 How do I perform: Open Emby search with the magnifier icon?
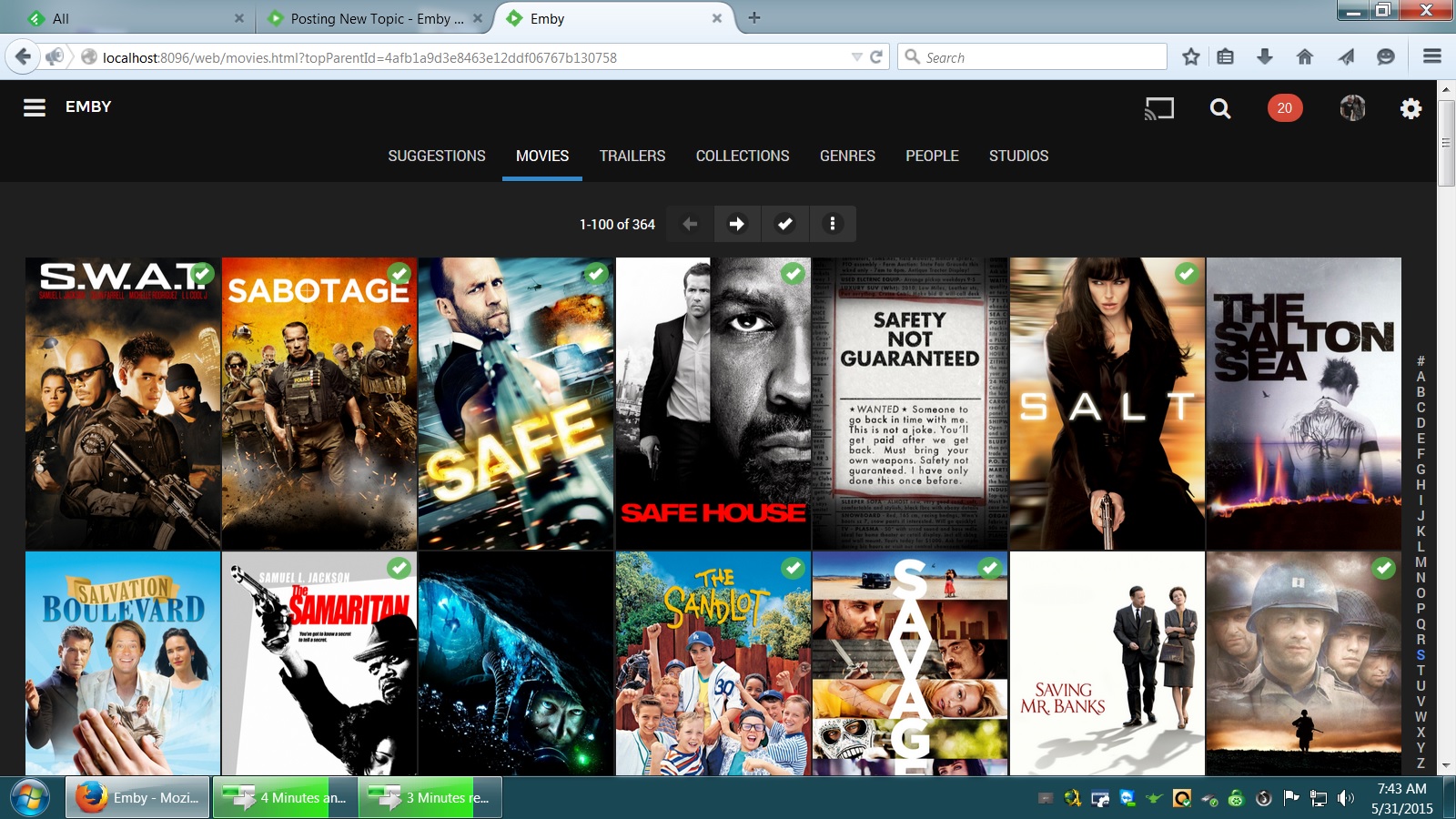click(x=1220, y=109)
